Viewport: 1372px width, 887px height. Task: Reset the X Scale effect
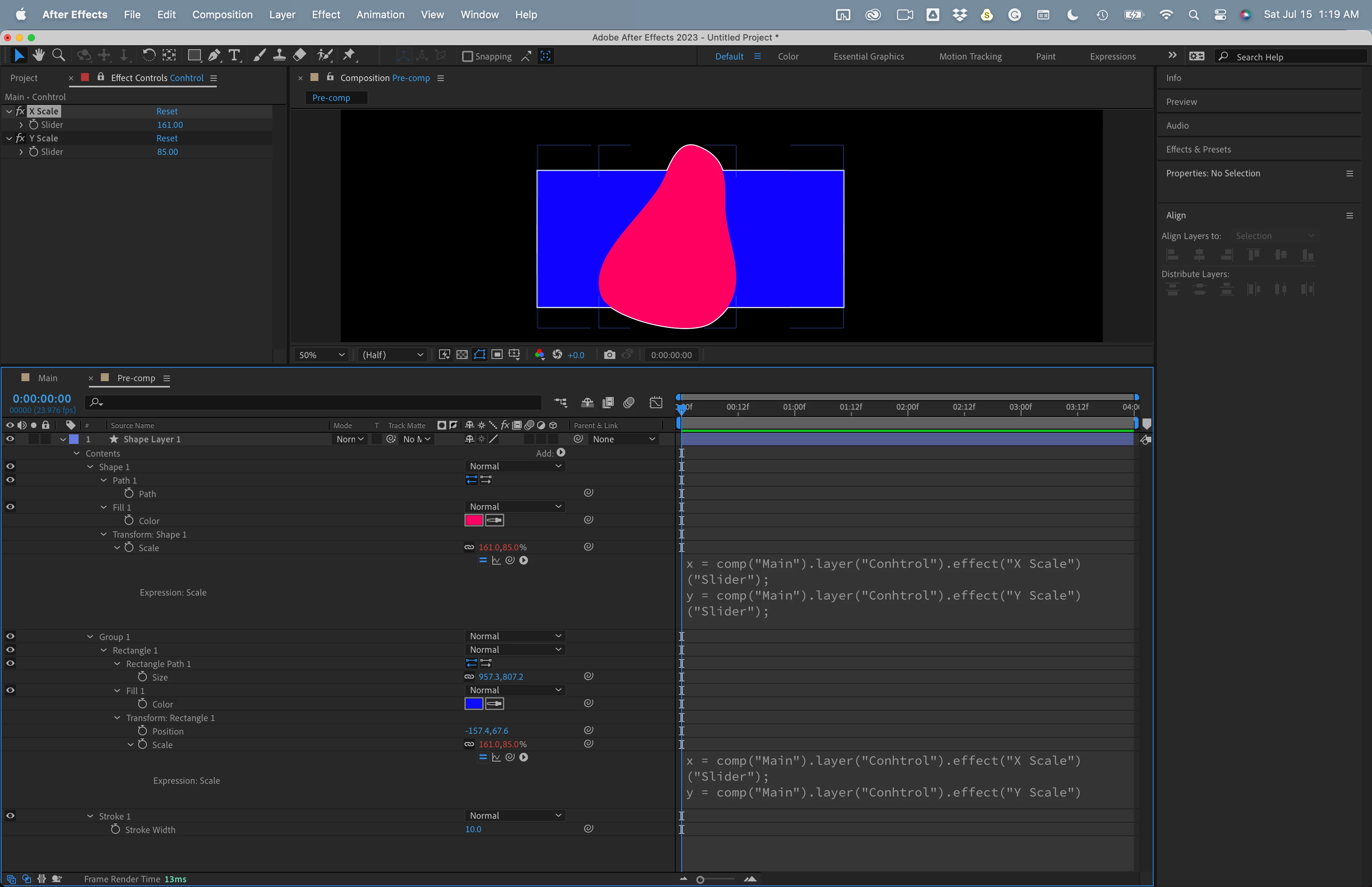pyautogui.click(x=167, y=111)
